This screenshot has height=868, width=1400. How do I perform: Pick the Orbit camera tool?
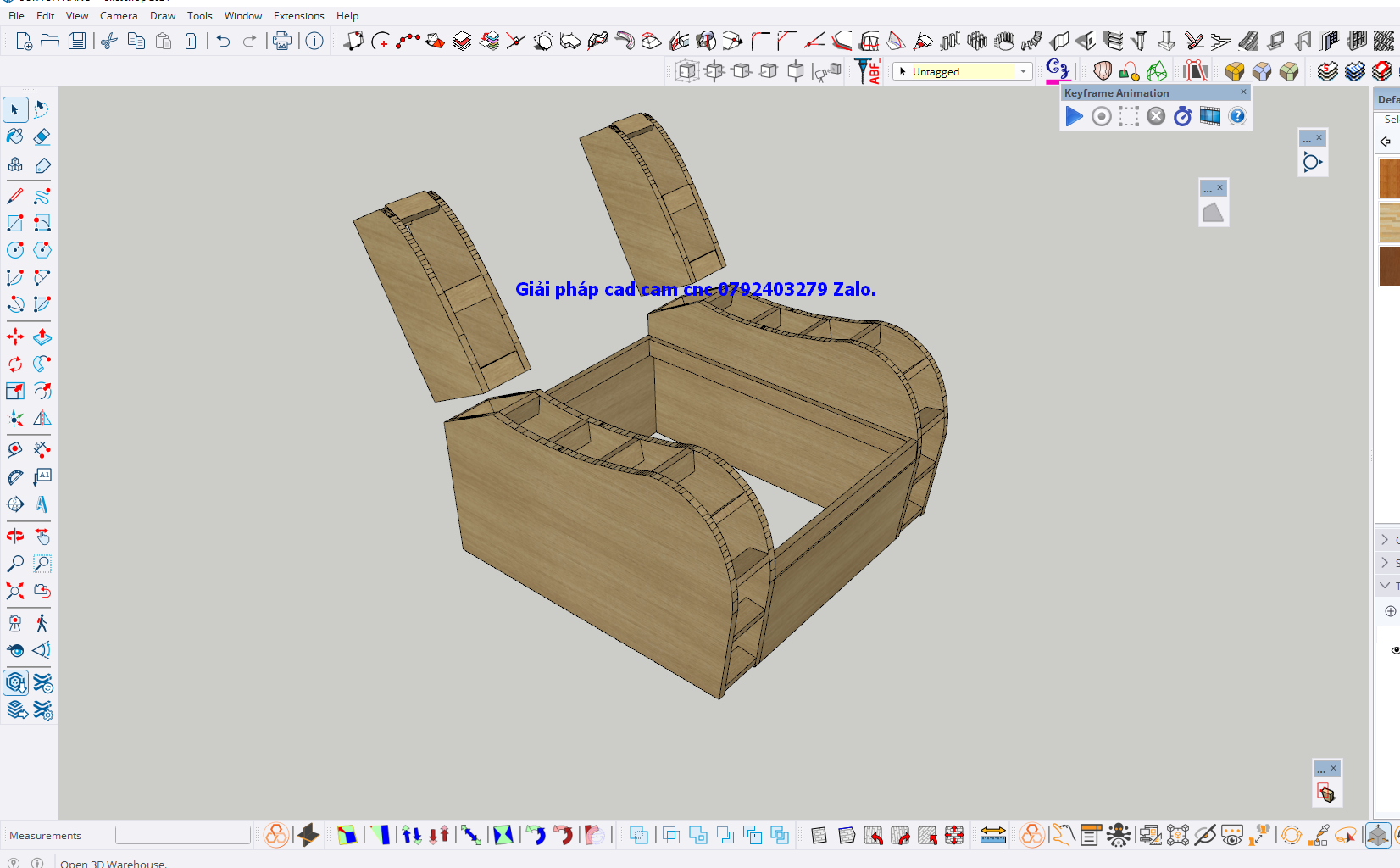pyautogui.click(x=15, y=537)
